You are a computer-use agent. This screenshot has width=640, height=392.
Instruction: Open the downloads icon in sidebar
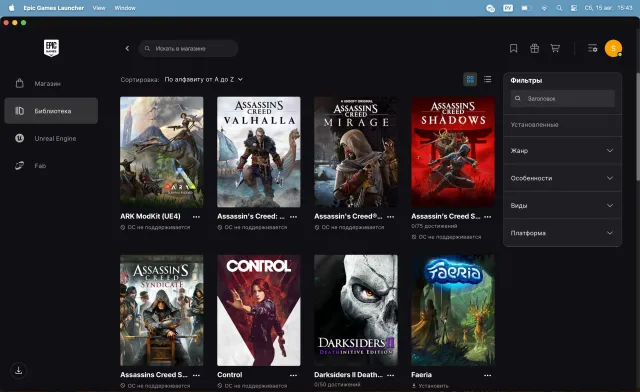(18, 370)
